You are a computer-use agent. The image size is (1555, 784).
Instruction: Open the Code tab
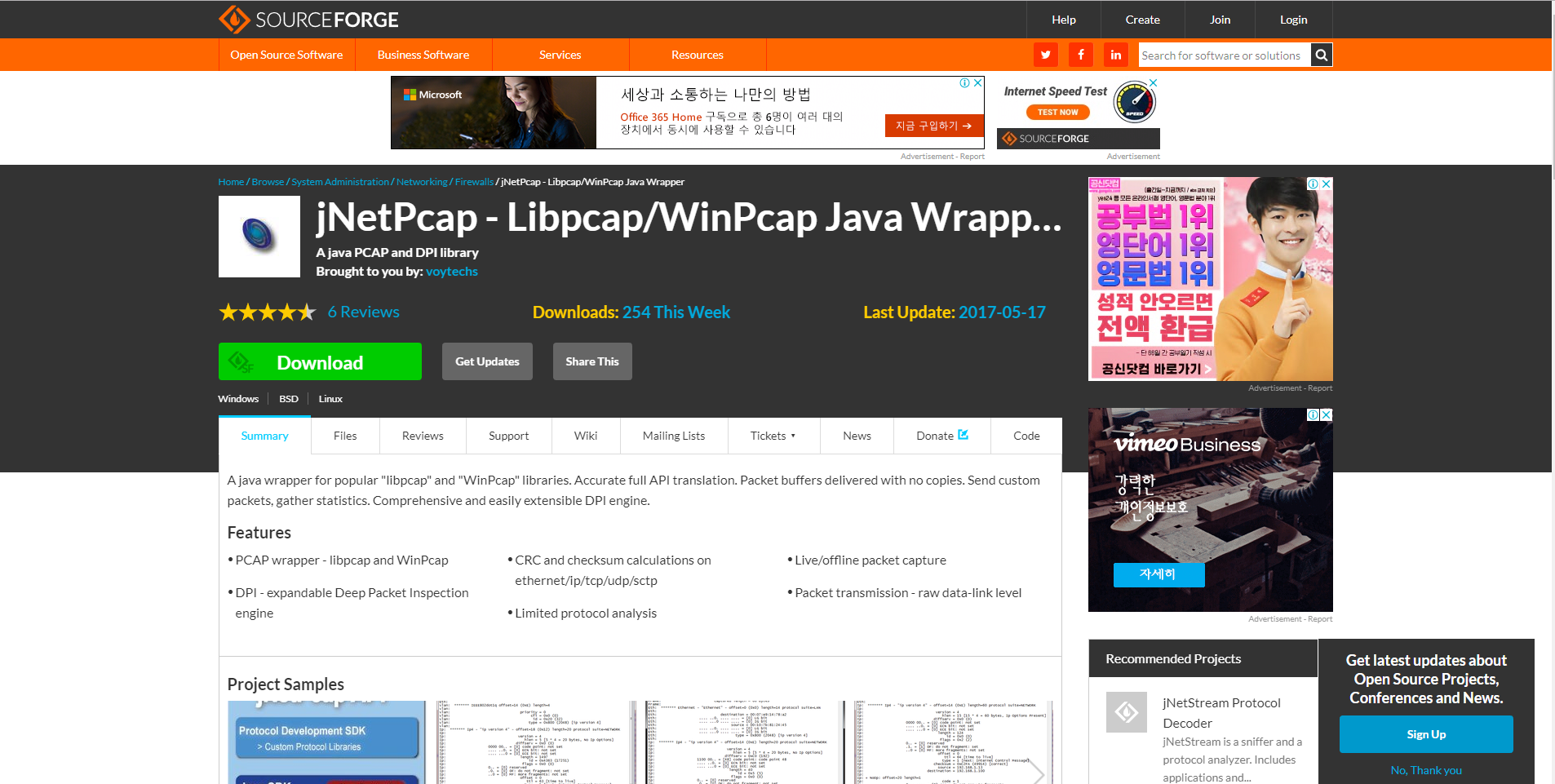1026,436
